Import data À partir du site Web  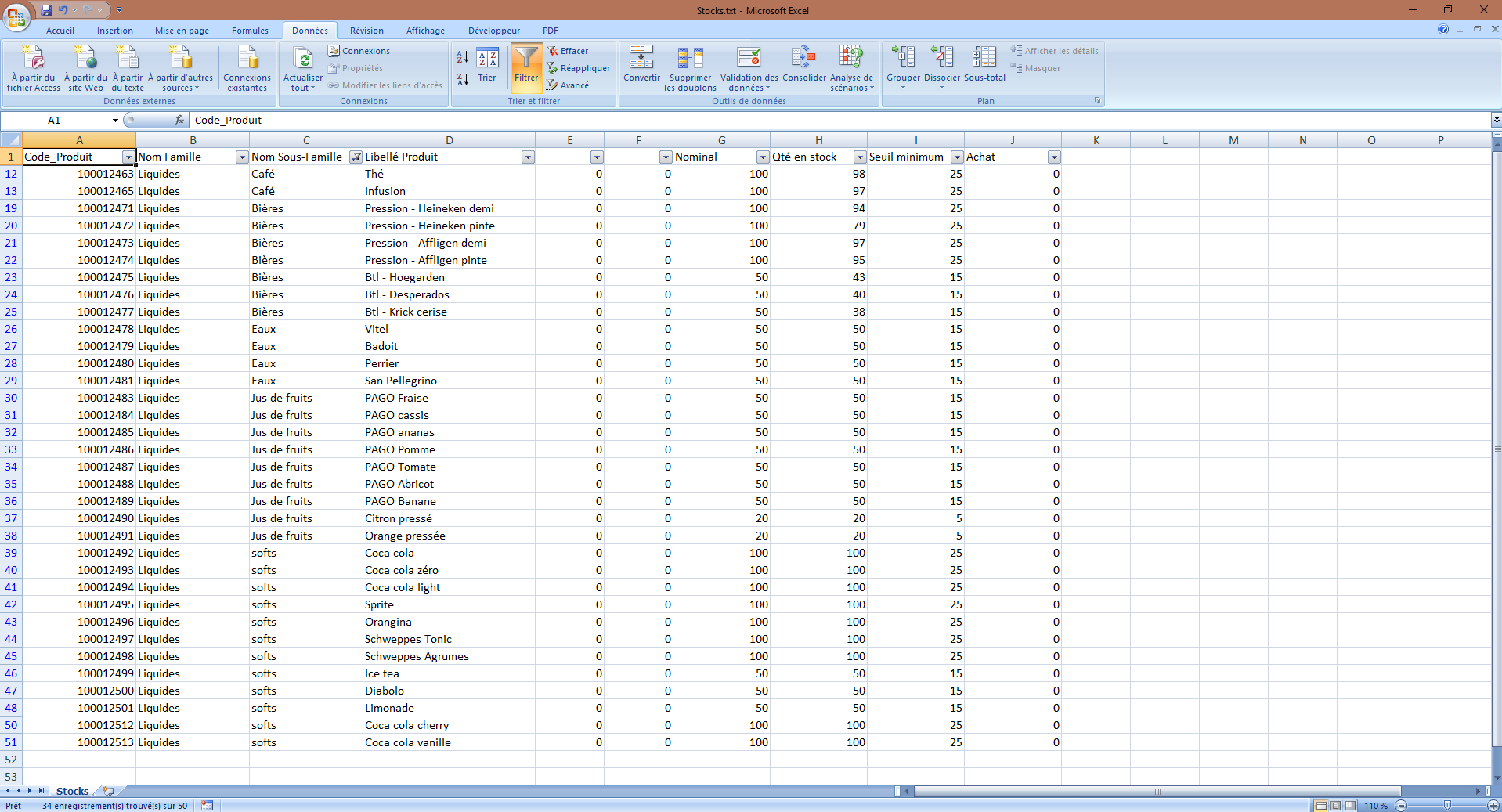(x=85, y=69)
